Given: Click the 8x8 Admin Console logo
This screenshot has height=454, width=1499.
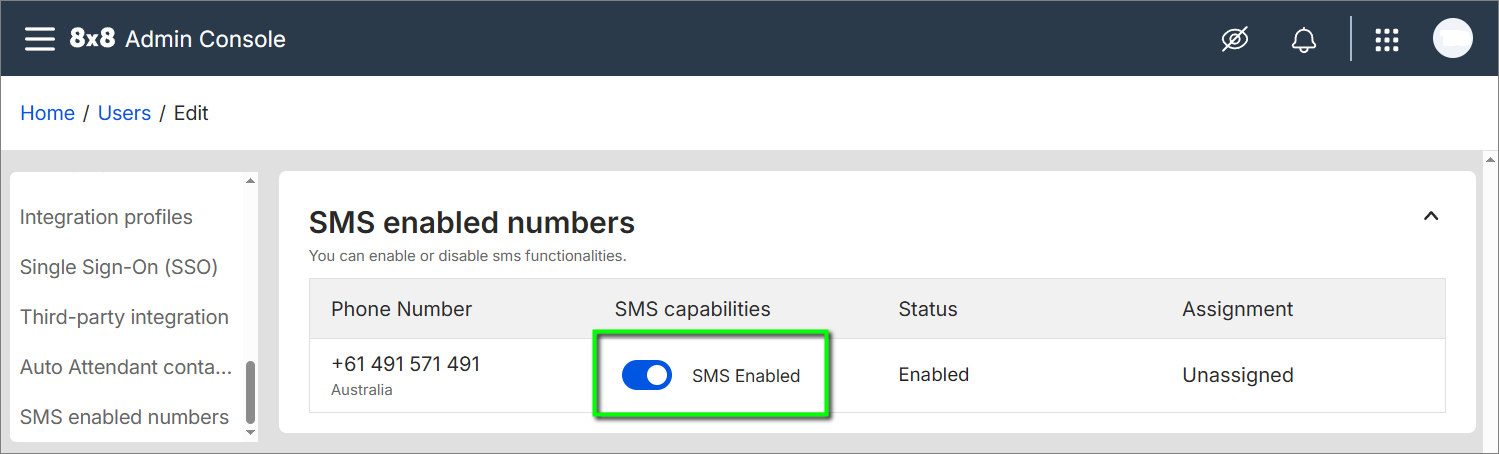Looking at the screenshot, I should (177, 39).
